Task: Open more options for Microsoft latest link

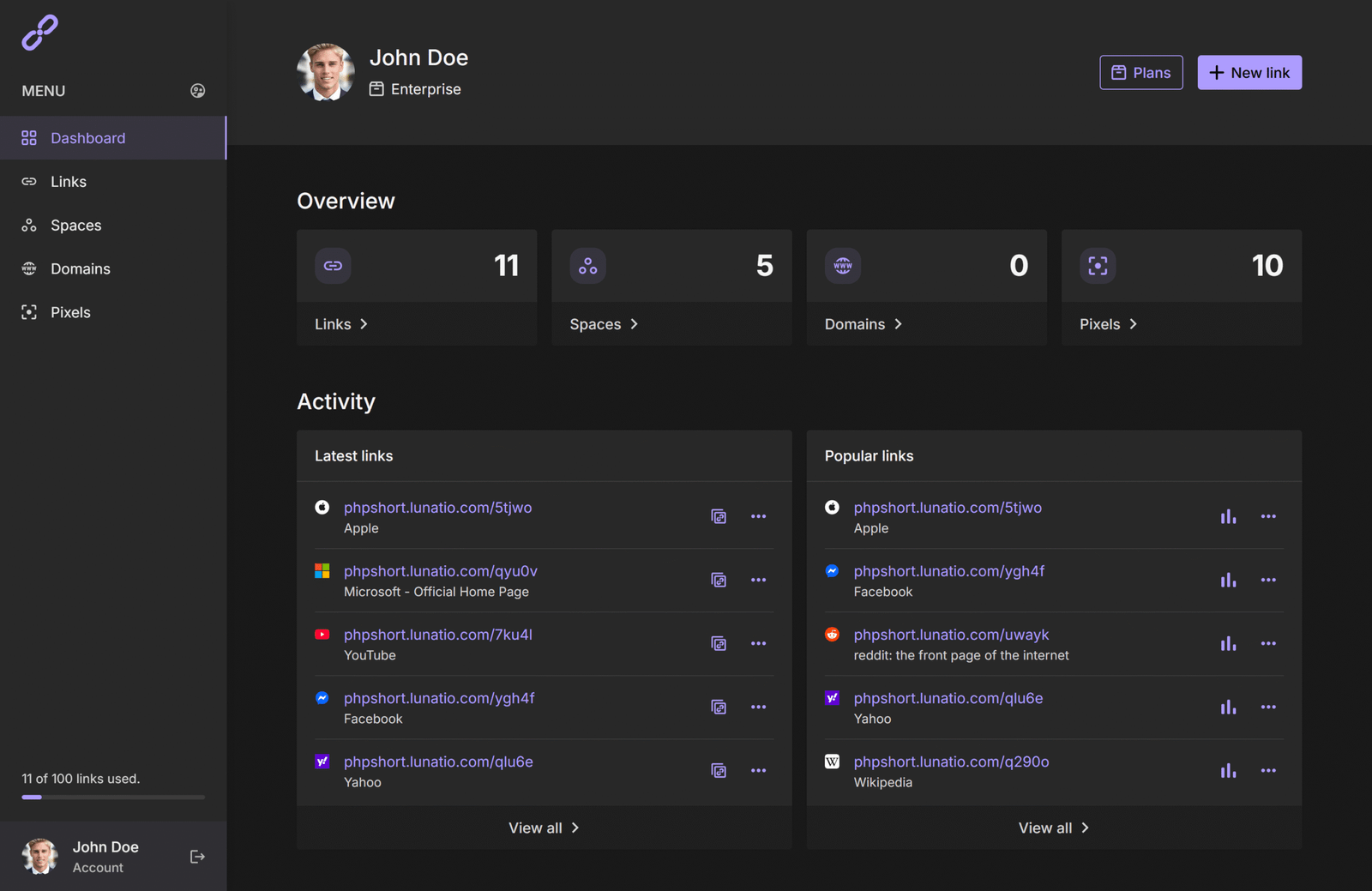Action: [758, 580]
